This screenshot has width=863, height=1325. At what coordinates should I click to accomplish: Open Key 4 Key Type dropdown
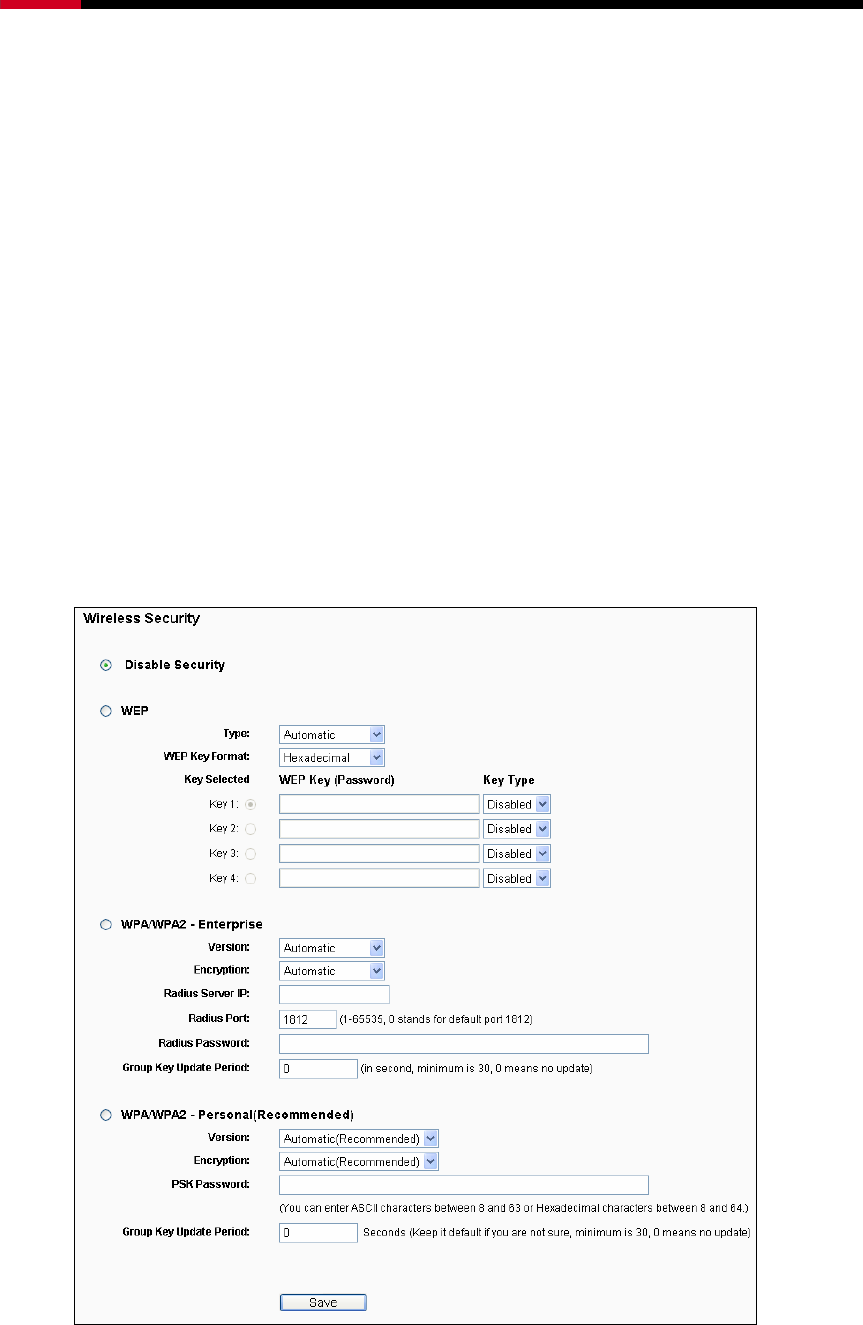pyautogui.click(x=517, y=879)
